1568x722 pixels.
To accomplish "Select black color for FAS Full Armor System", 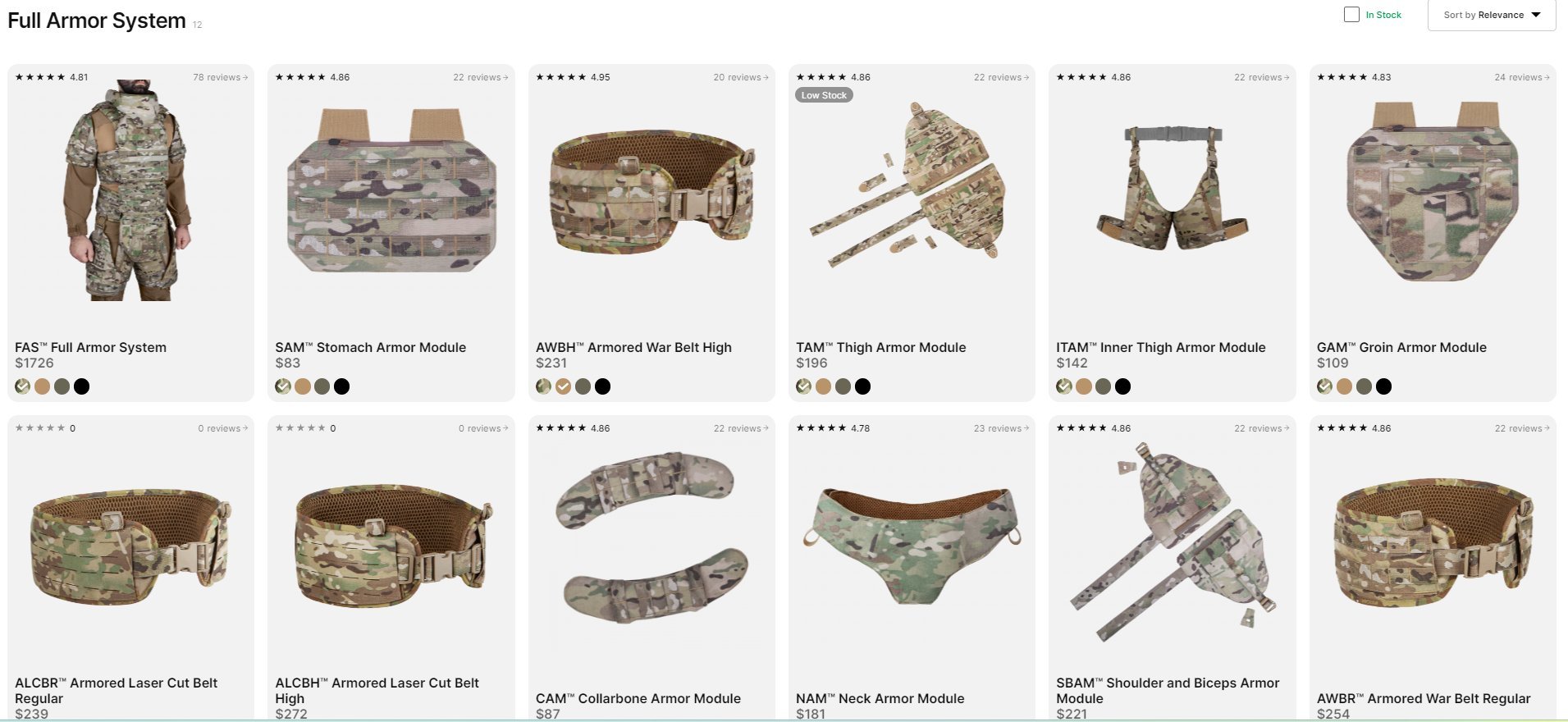I will [x=81, y=386].
